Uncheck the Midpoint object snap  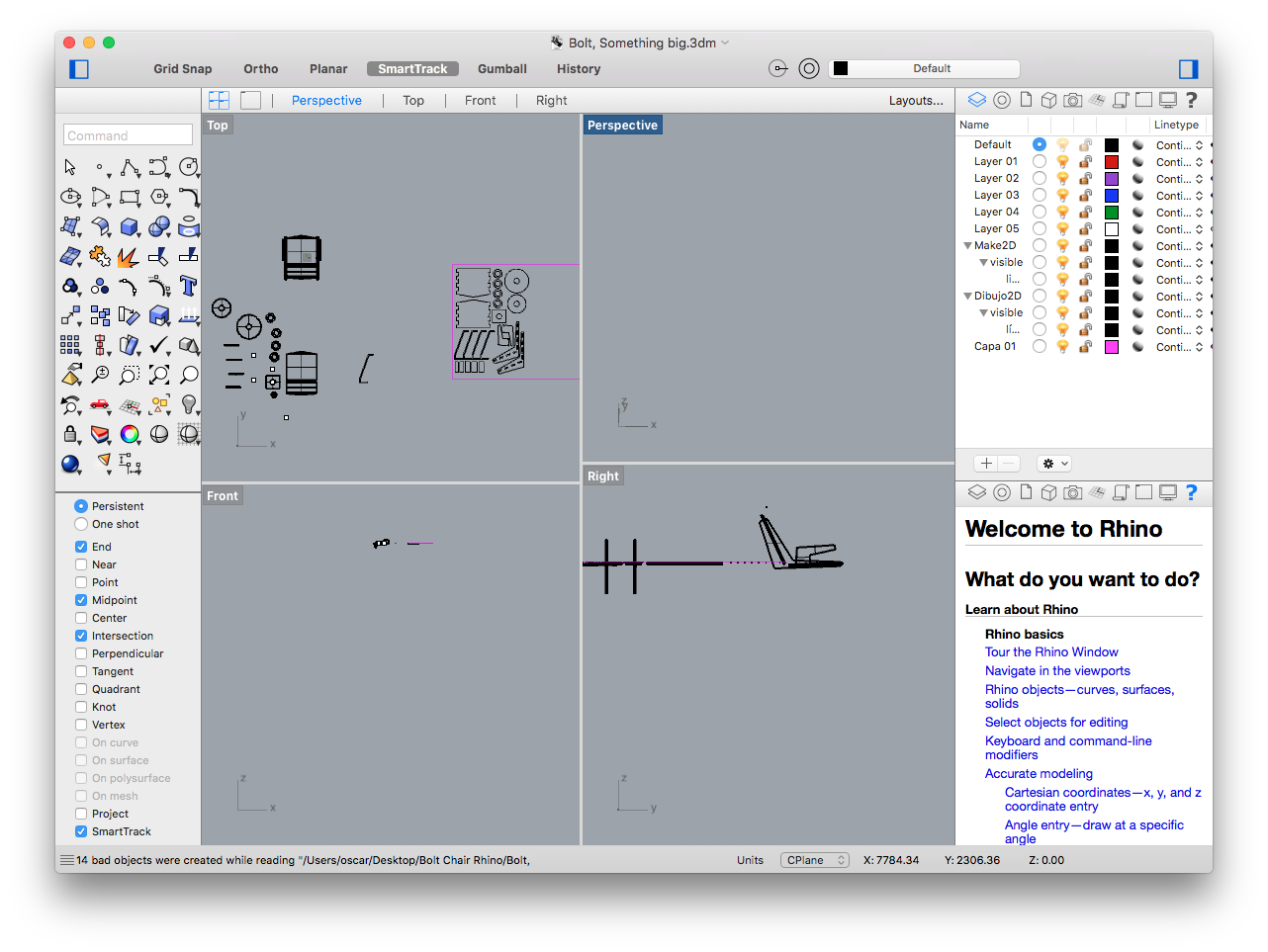tap(81, 600)
